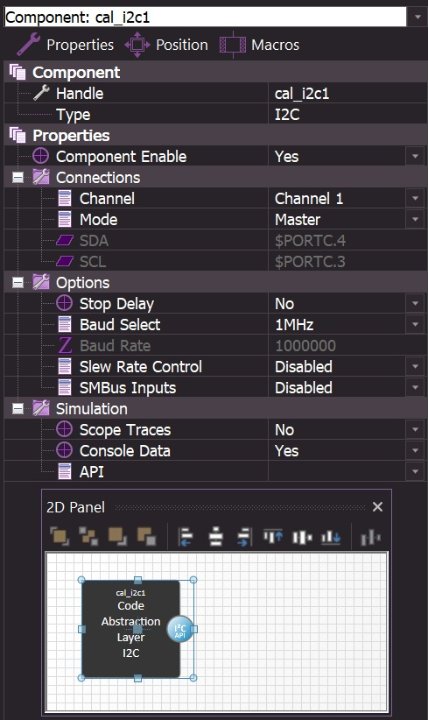Image resolution: width=428 pixels, height=720 pixels.
Task: Open the Baud Select dropdown showing 1MHz
Action: tap(415, 325)
